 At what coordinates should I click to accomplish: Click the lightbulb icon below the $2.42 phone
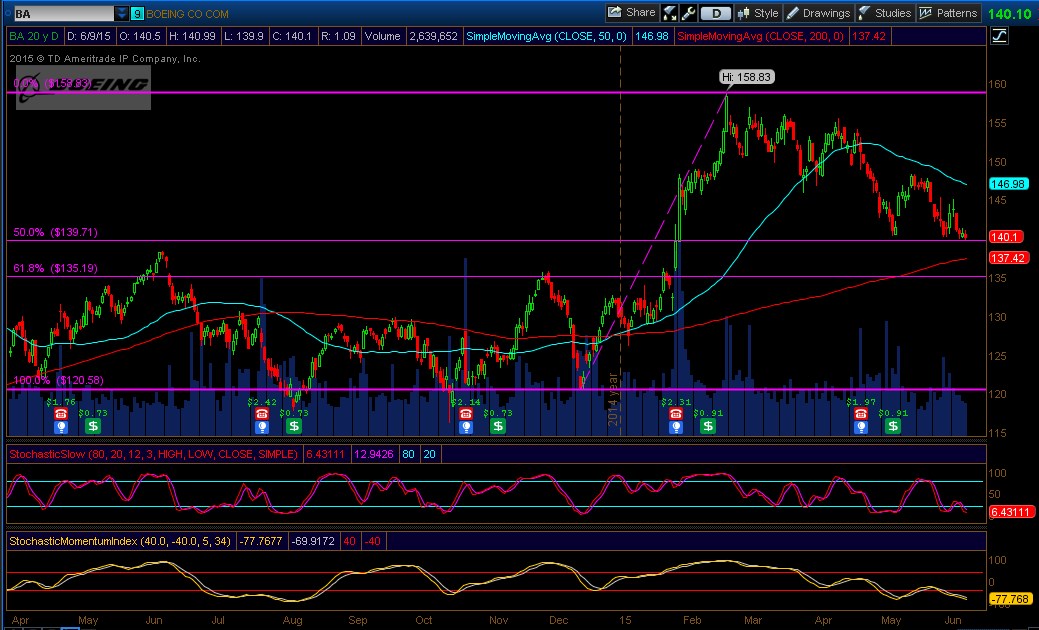[262, 427]
